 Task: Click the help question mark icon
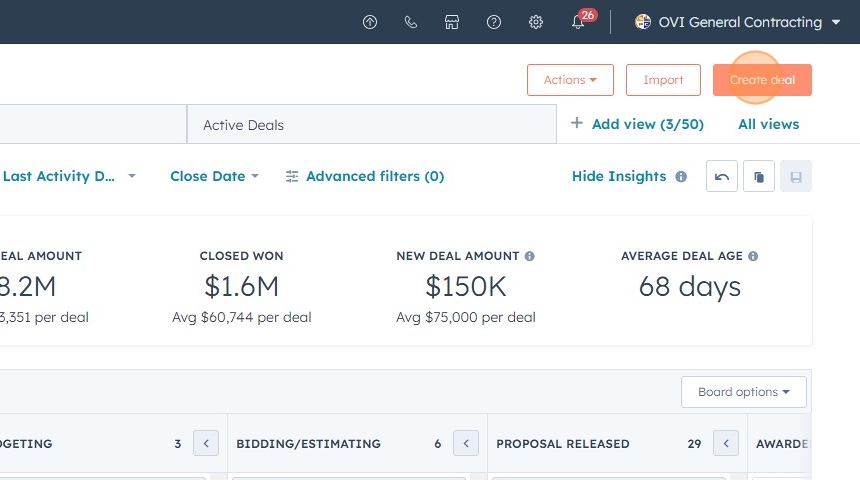pos(494,22)
